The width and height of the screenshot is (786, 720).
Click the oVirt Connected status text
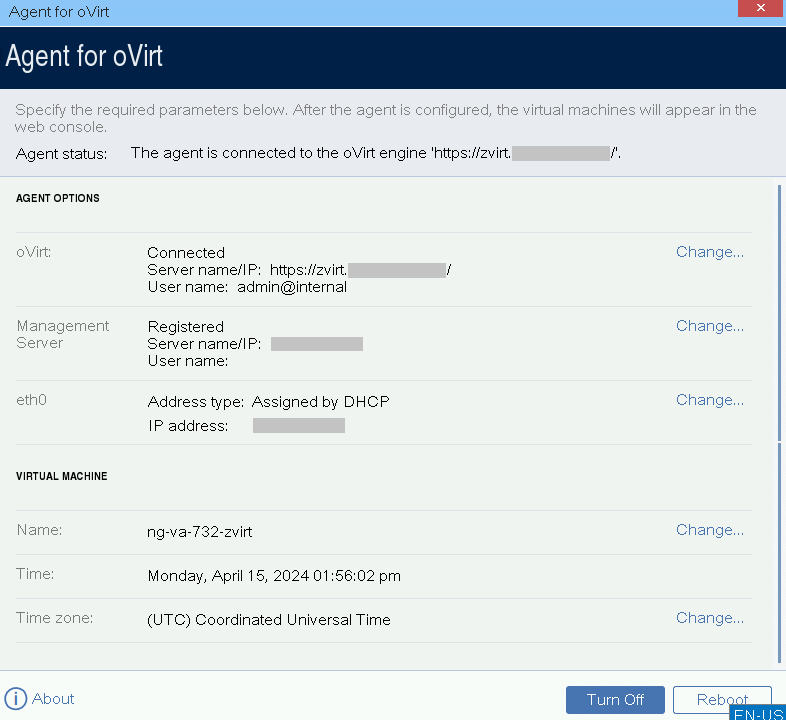click(x=186, y=252)
